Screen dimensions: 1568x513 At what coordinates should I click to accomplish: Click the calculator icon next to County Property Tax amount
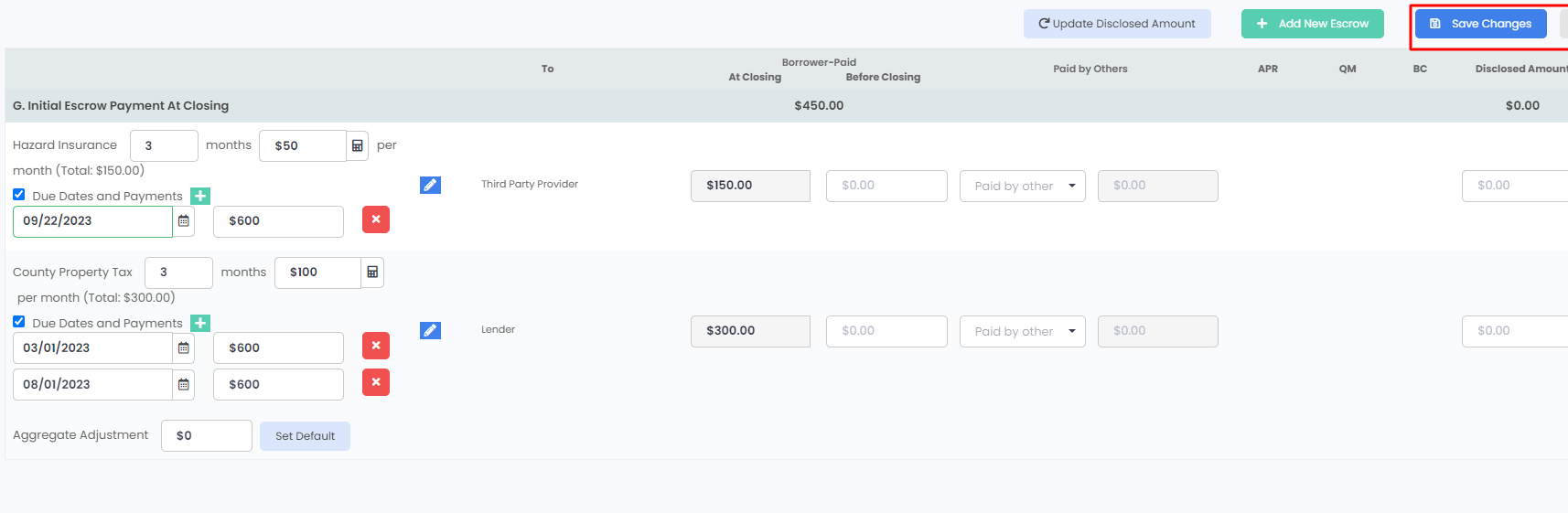[x=372, y=273]
